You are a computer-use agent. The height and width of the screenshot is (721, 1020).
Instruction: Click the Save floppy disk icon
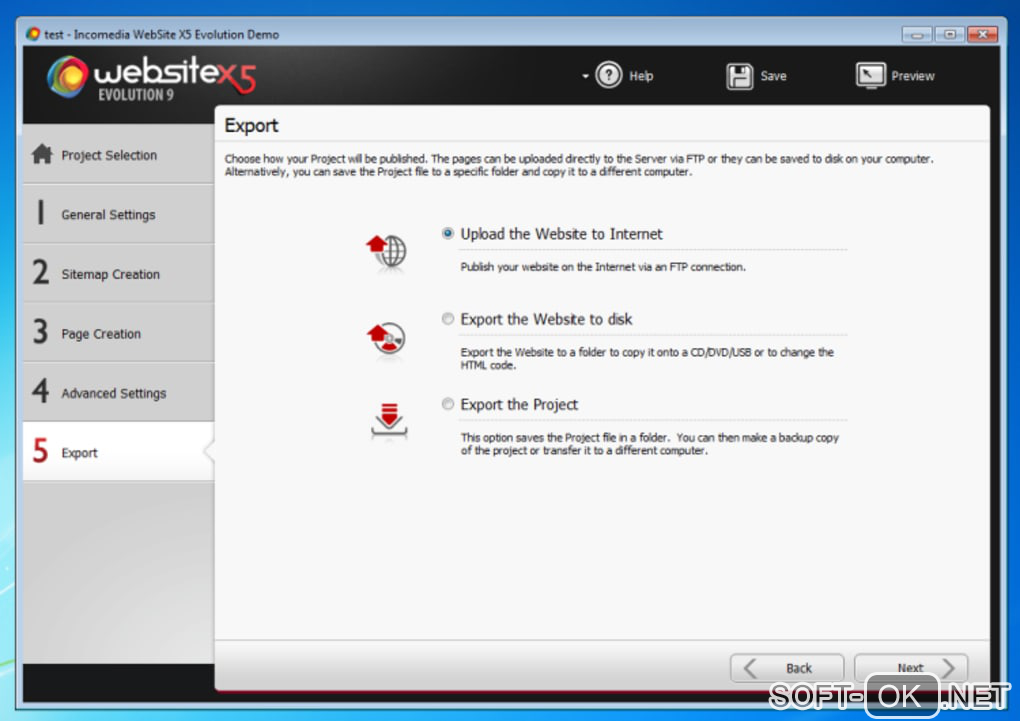740,76
